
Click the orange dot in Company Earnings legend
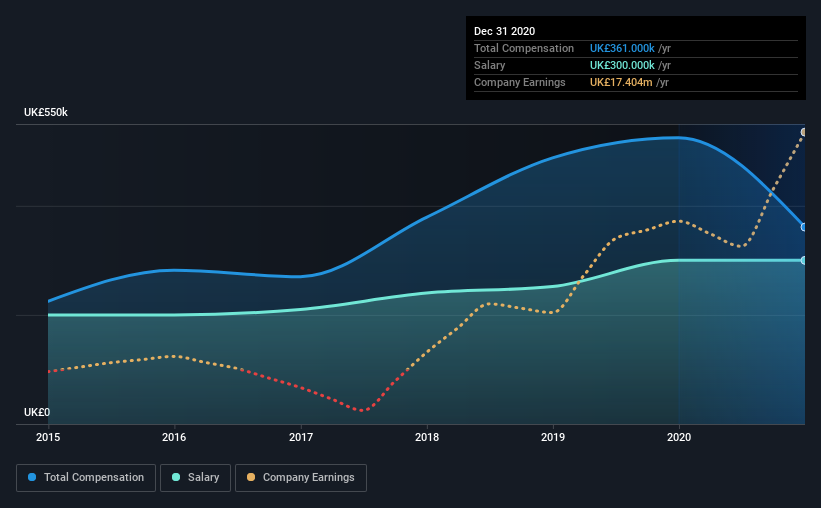(x=251, y=477)
